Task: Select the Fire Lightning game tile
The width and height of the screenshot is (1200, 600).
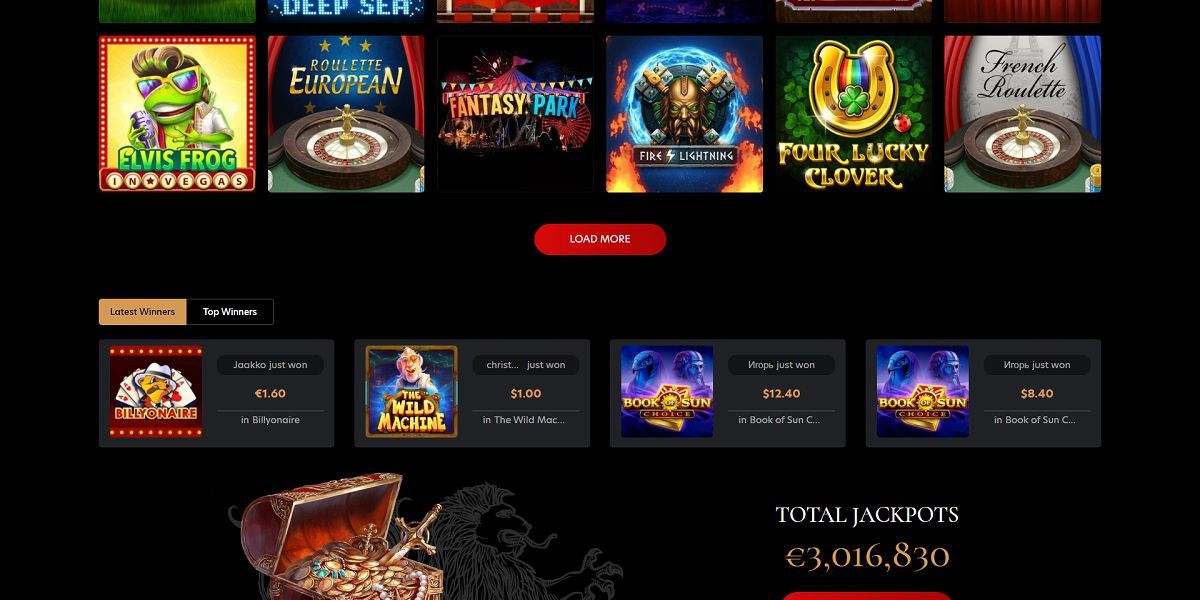Action: click(x=684, y=114)
